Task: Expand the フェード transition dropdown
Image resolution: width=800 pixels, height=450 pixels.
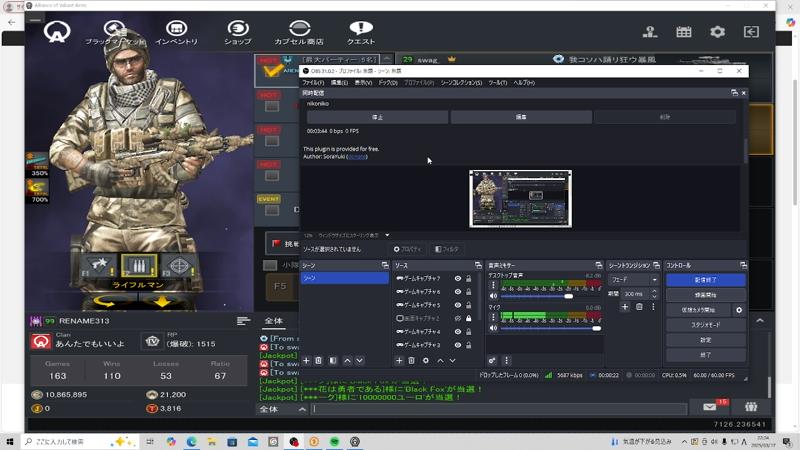Action: [654, 280]
